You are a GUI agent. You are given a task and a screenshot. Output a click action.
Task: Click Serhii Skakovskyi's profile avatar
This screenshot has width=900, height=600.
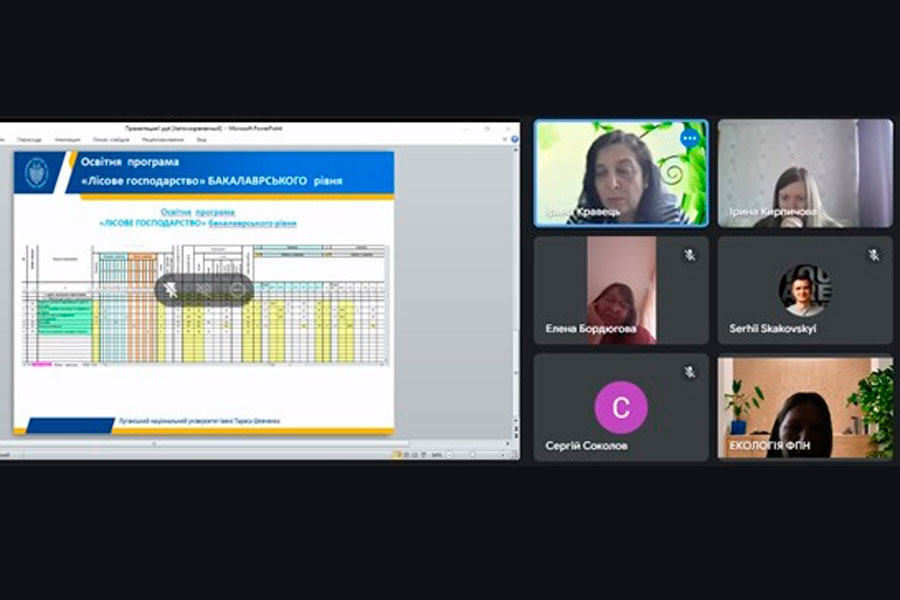(x=805, y=291)
